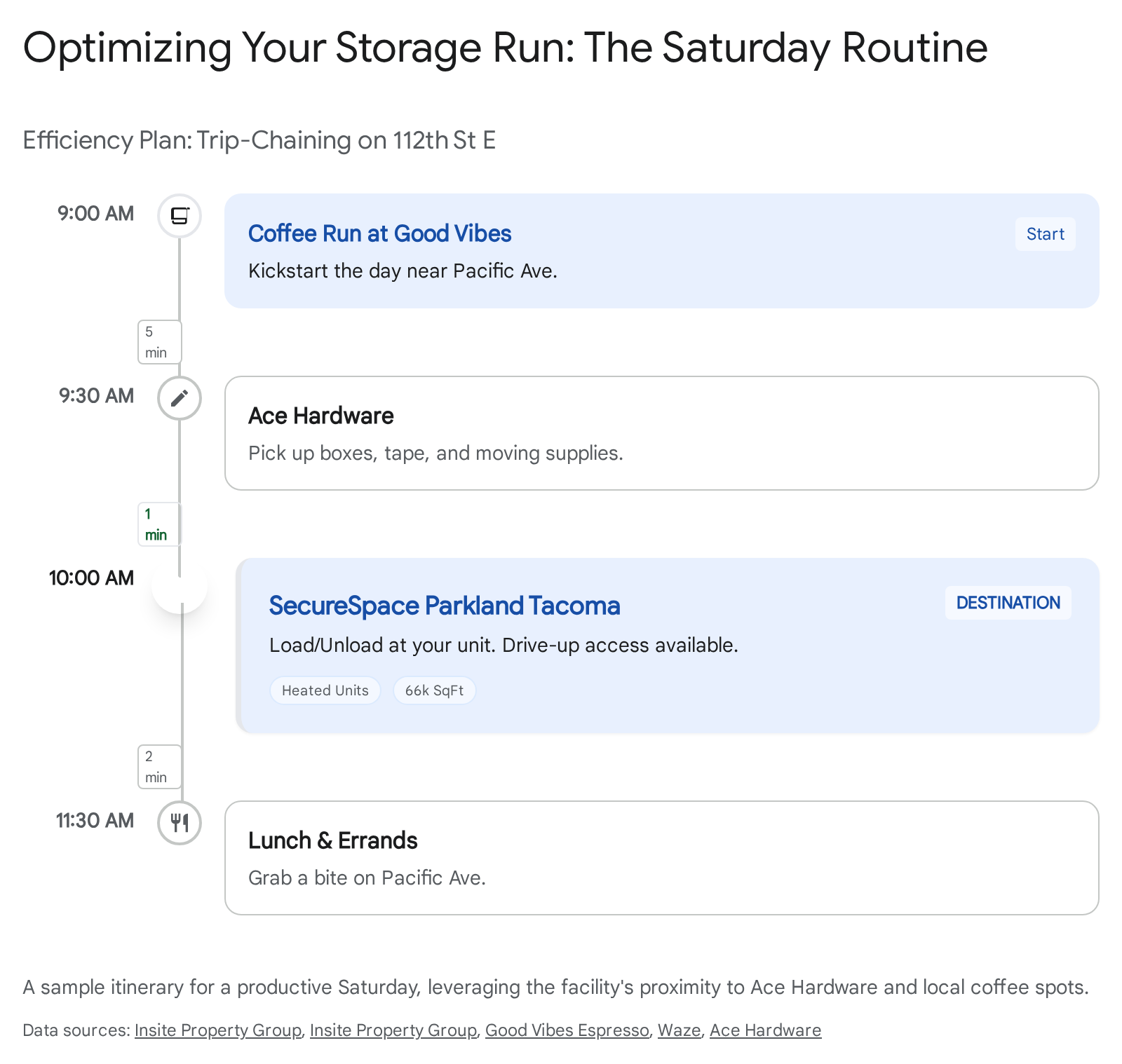Open the second Insite Property Group source

393,1030
